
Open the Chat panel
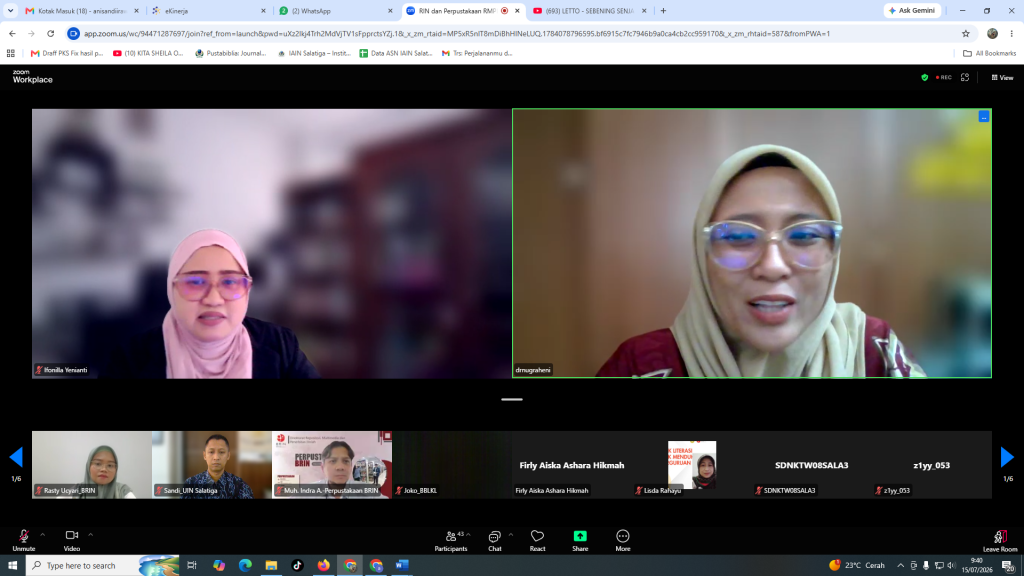[x=494, y=541]
